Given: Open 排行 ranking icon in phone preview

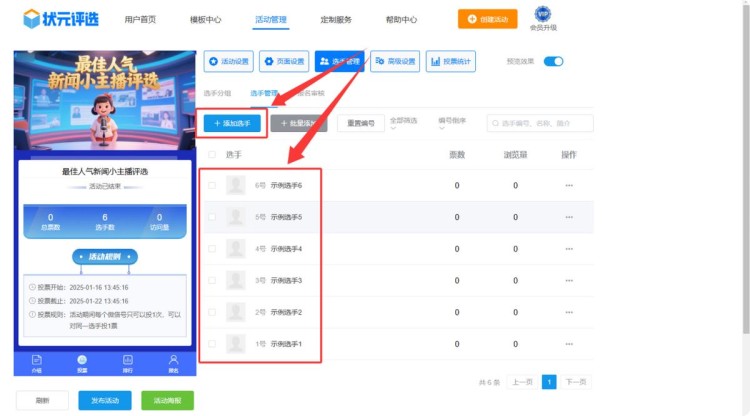Looking at the screenshot, I should [128, 361].
